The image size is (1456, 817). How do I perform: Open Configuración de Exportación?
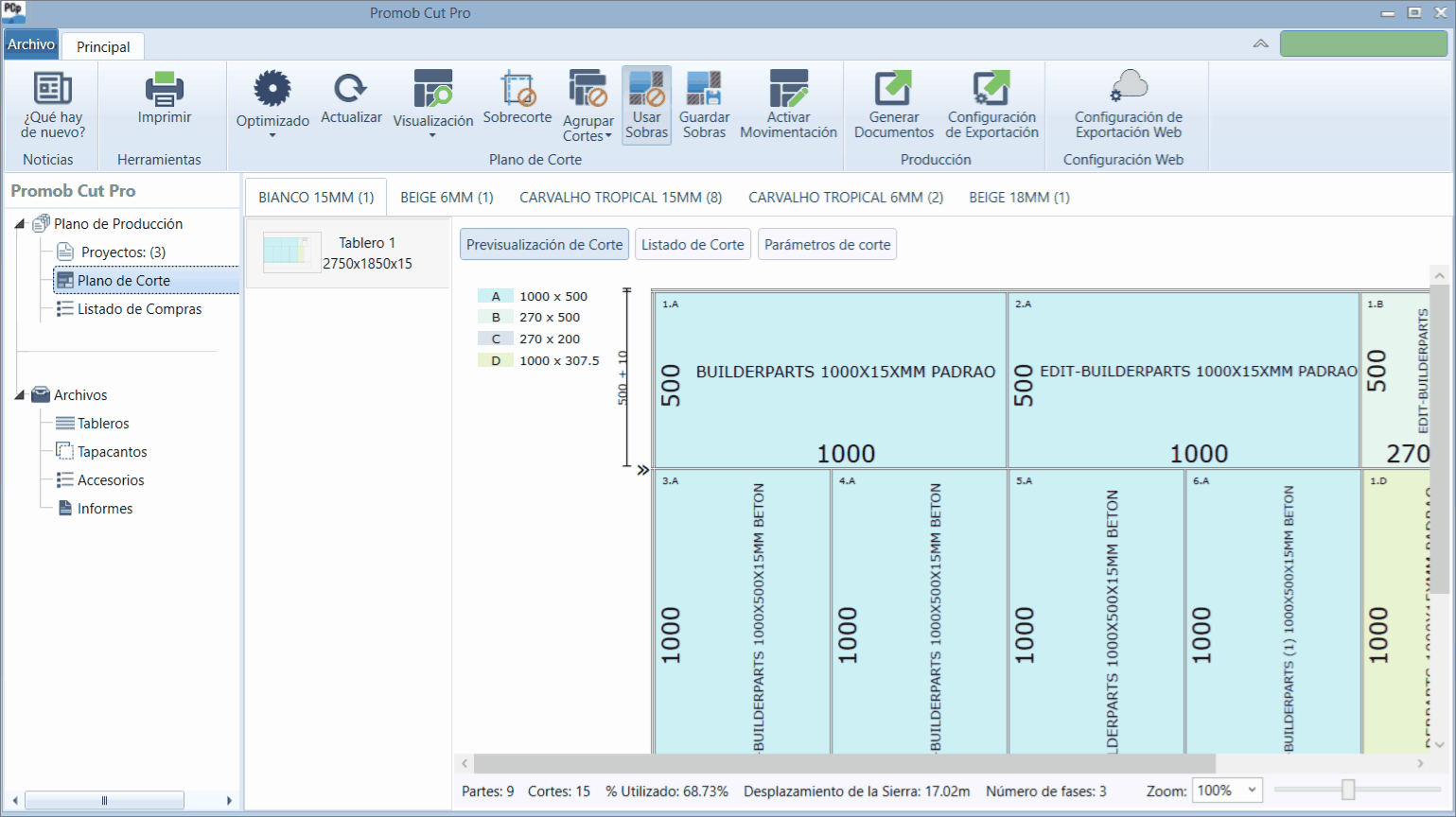coord(991,105)
